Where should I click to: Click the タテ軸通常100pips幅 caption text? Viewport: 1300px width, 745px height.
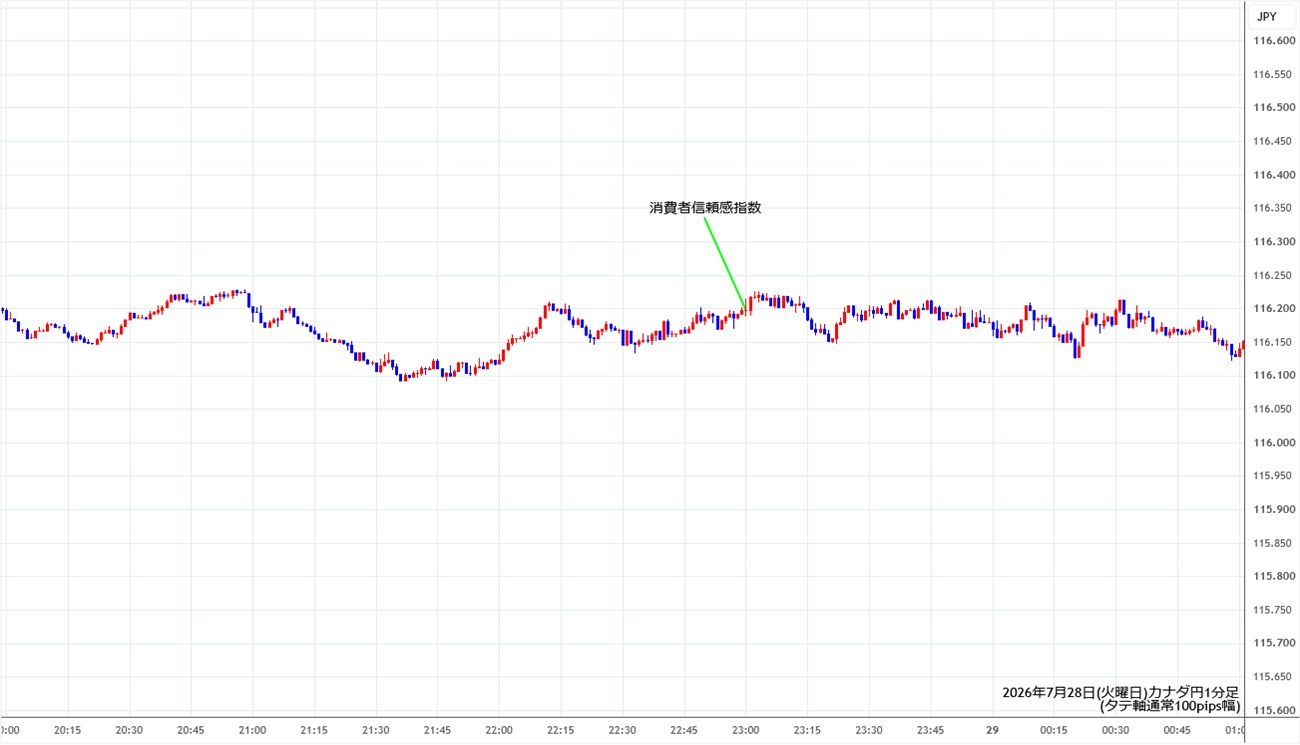coord(1169,706)
